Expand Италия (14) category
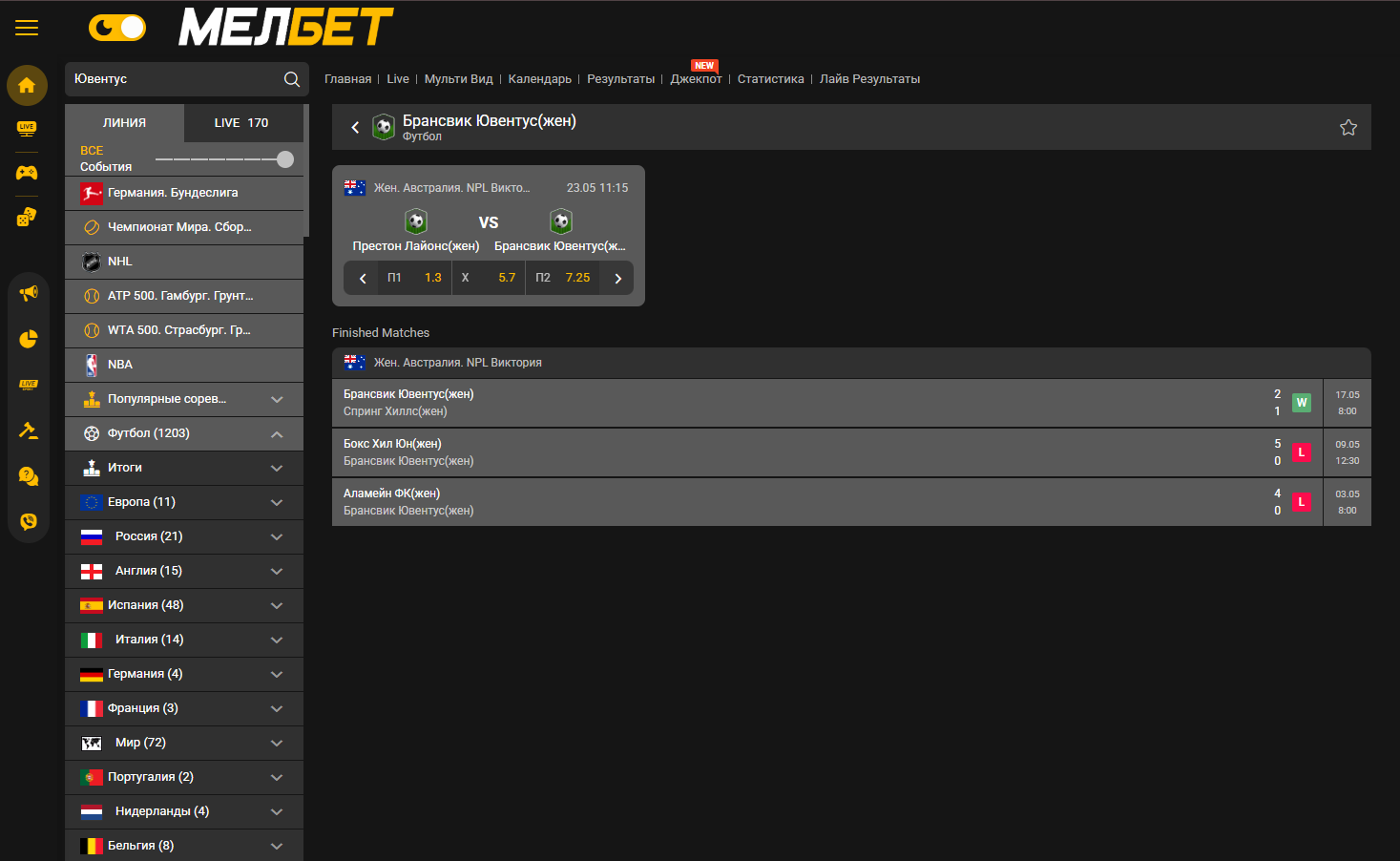 pyautogui.click(x=184, y=640)
